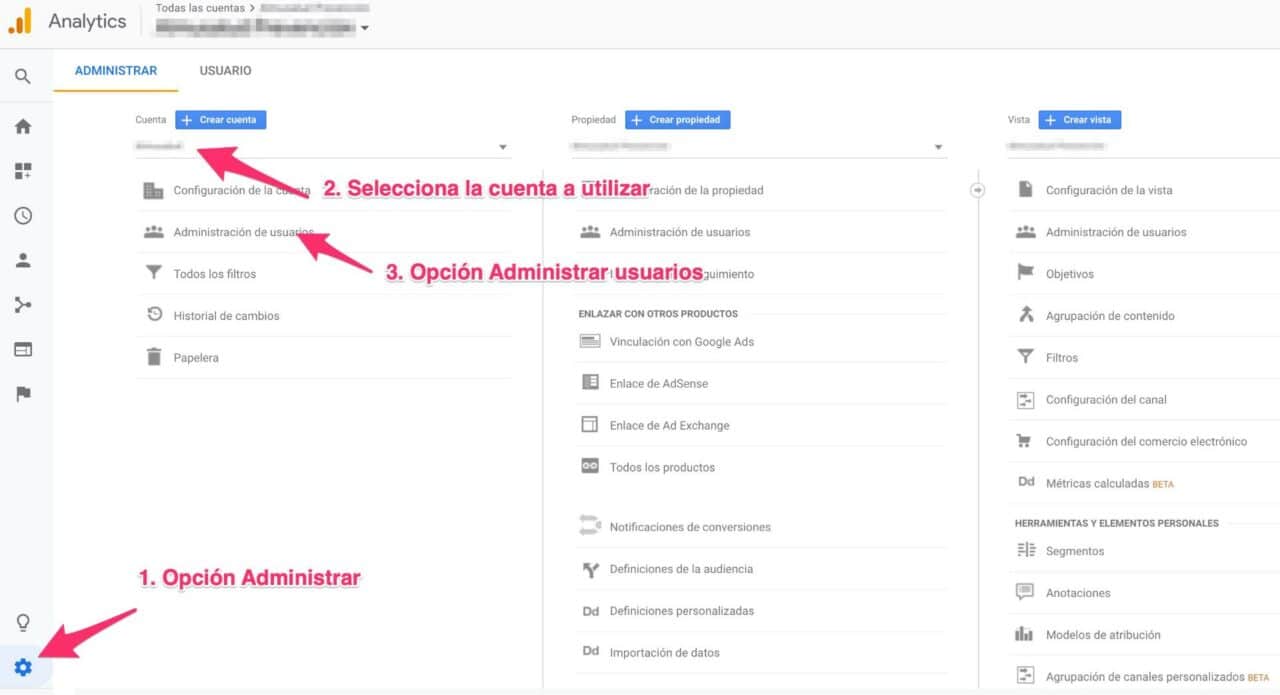
Task: Open the Realtime clock icon
Action: pos(23,215)
